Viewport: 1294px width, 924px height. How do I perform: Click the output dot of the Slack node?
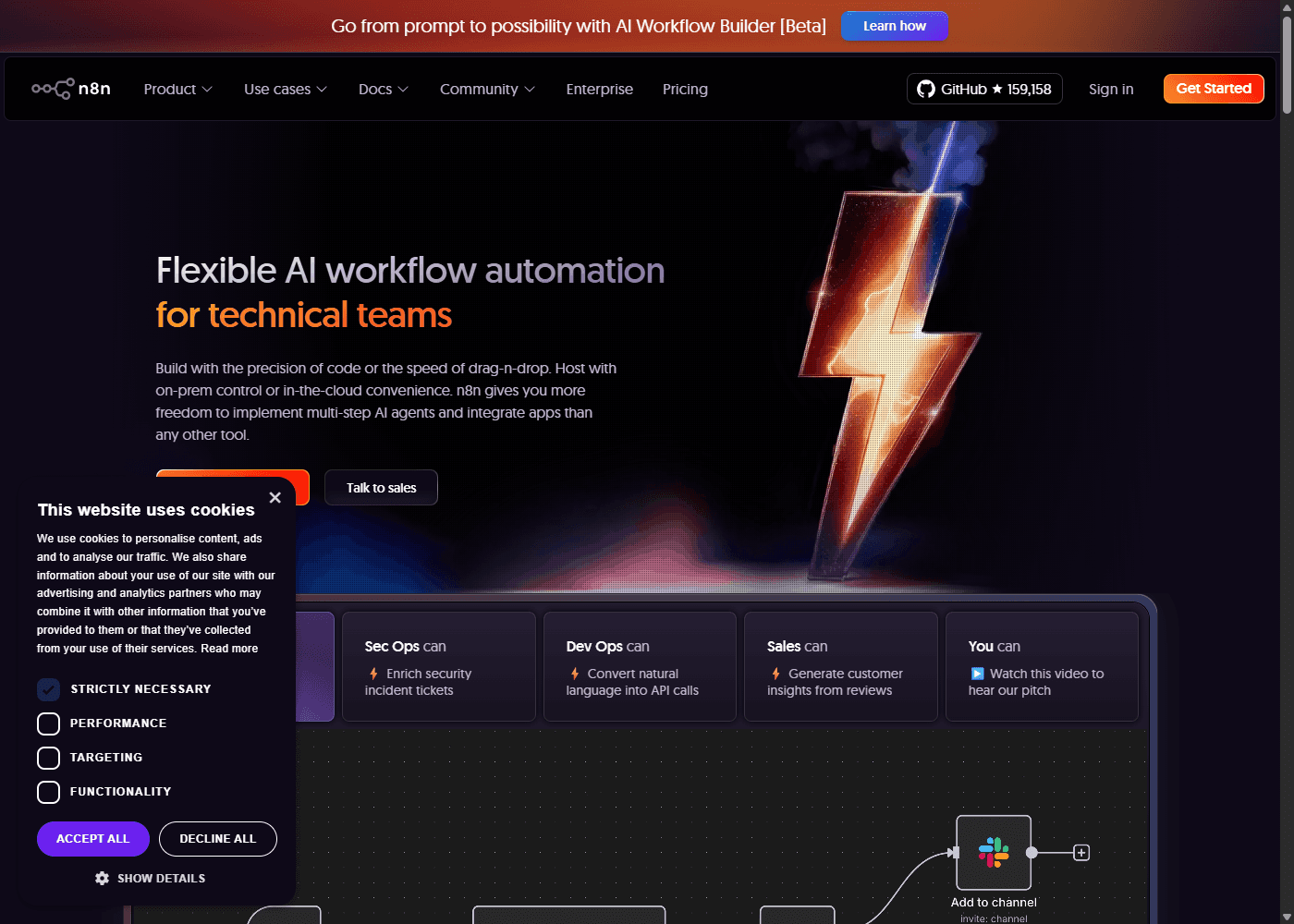pyautogui.click(x=1032, y=853)
